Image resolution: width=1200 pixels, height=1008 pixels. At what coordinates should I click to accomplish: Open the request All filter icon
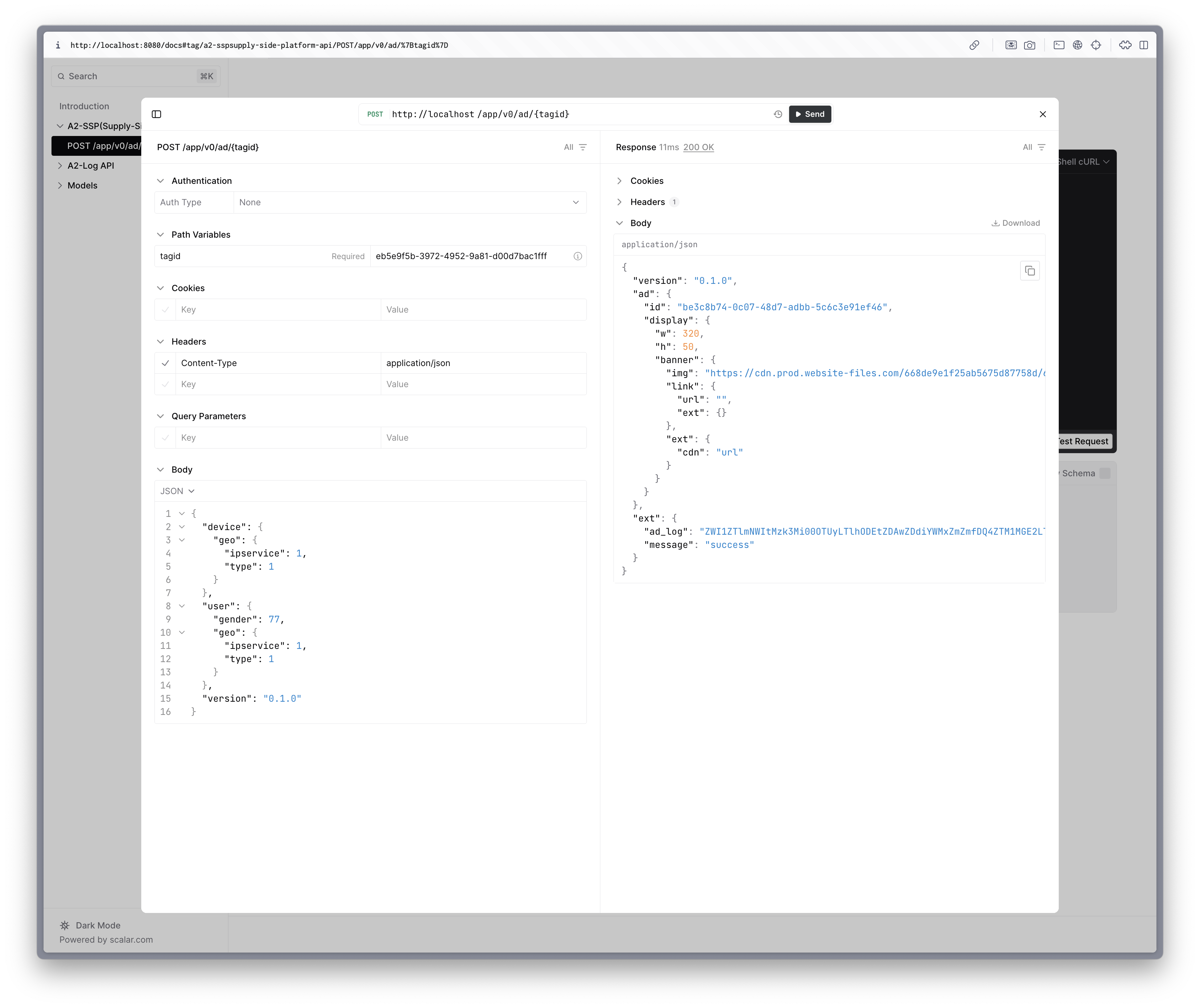tap(582, 148)
